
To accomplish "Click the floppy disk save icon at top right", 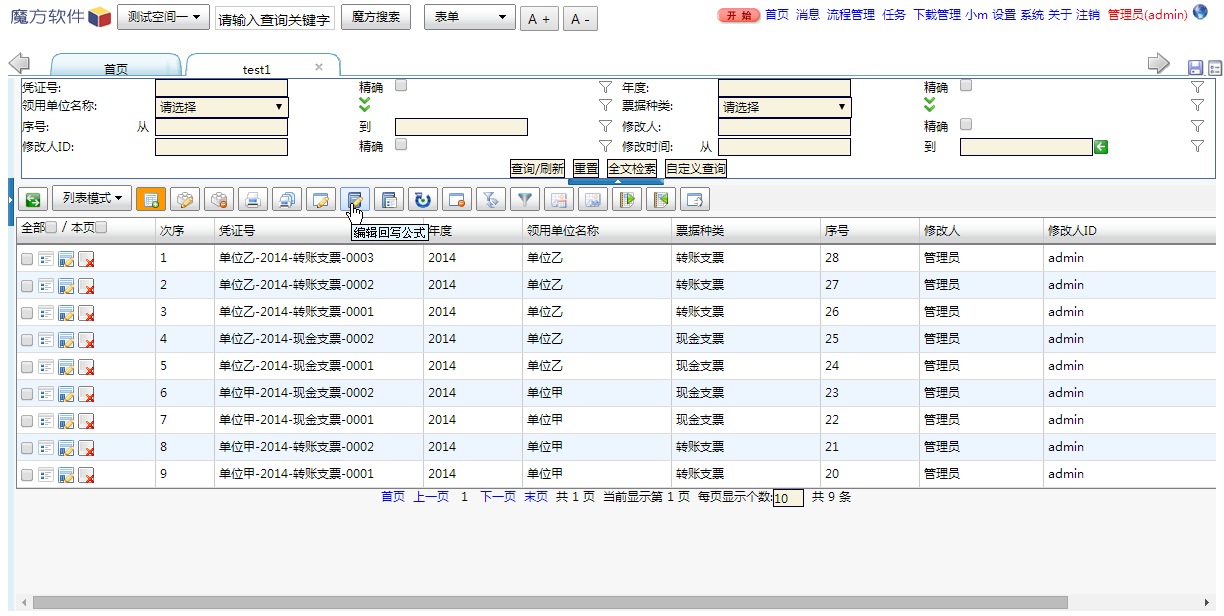I will [1195, 68].
